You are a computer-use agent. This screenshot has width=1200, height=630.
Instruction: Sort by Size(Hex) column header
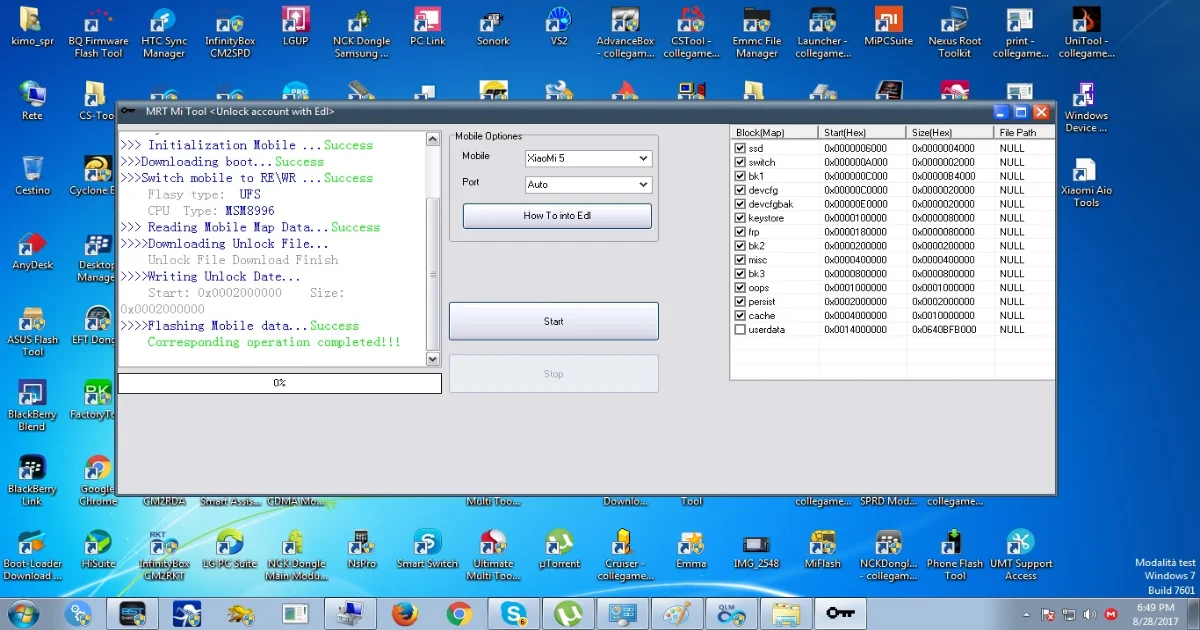pos(951,132)
